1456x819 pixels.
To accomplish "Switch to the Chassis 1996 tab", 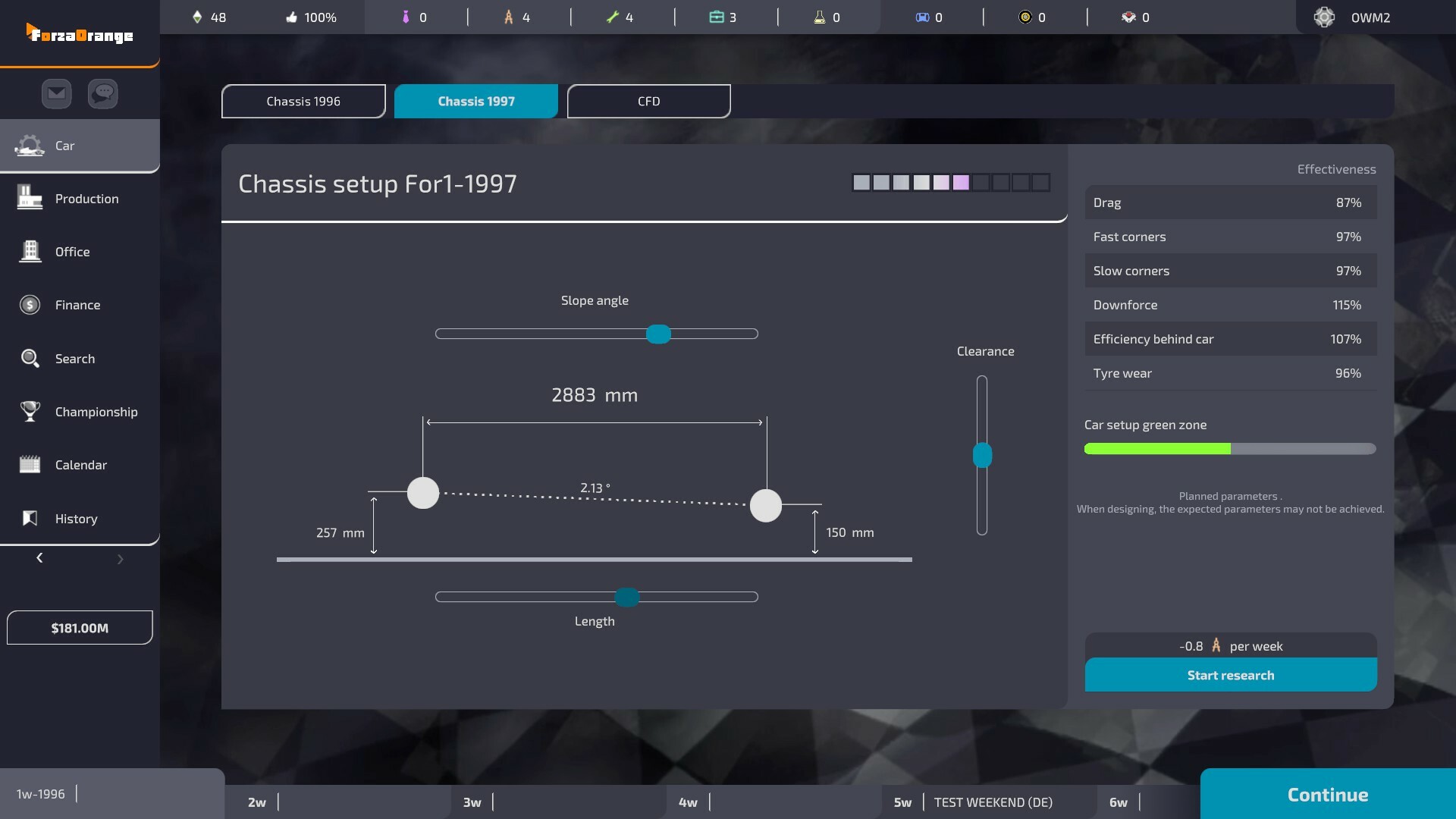I will coord(303,101).
